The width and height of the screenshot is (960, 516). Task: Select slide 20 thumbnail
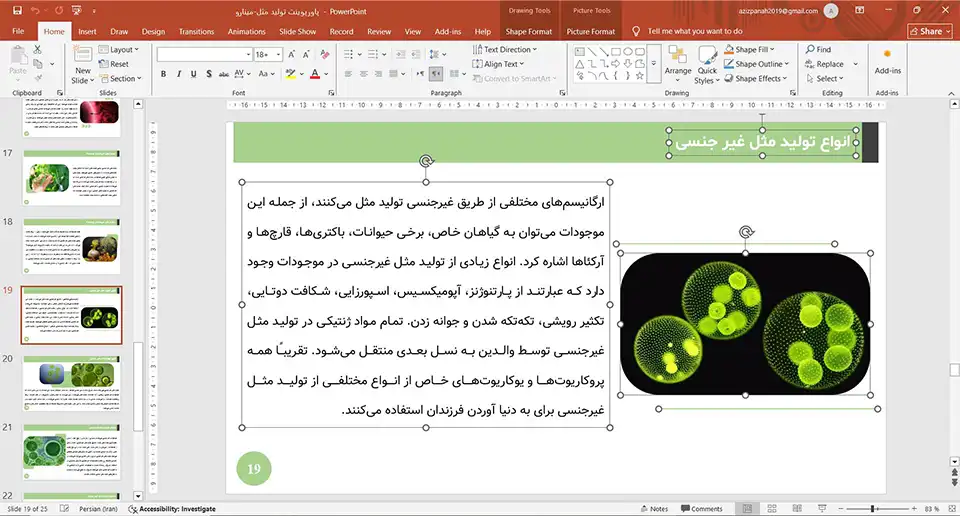coord(71,383)
